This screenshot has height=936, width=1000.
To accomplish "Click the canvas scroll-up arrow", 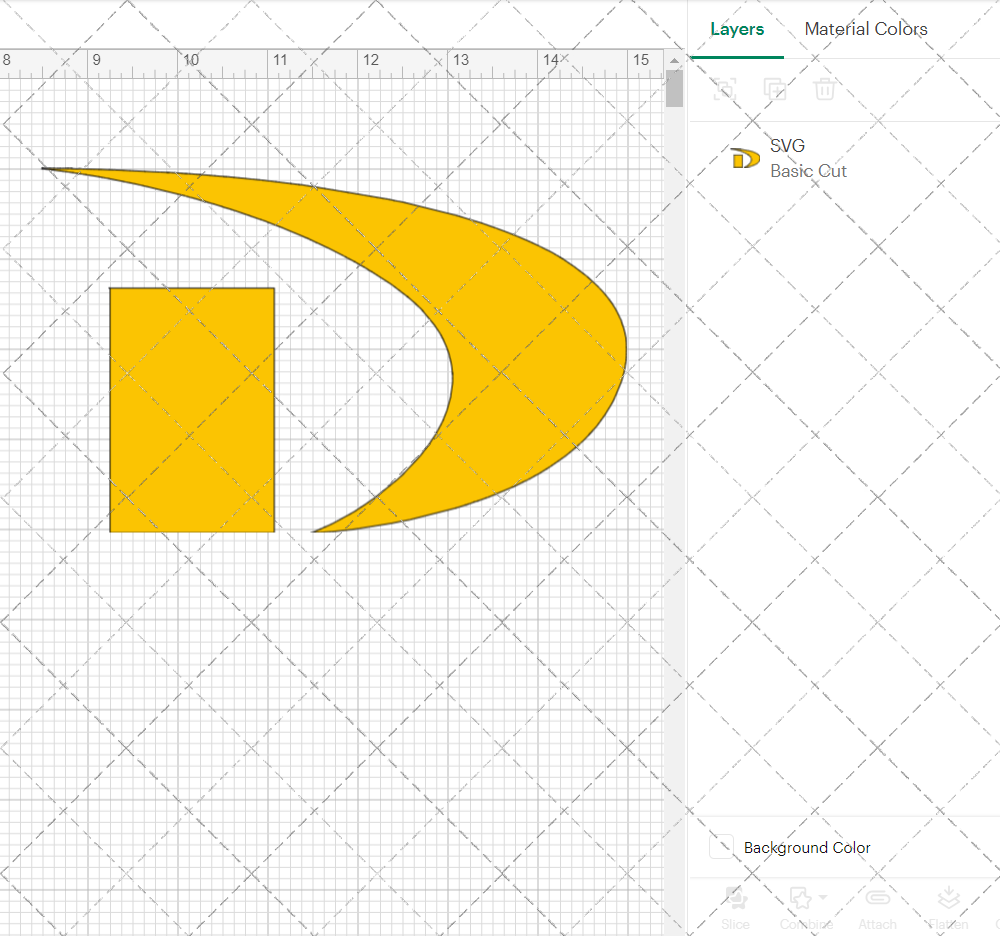I will [x=674, y=61].
